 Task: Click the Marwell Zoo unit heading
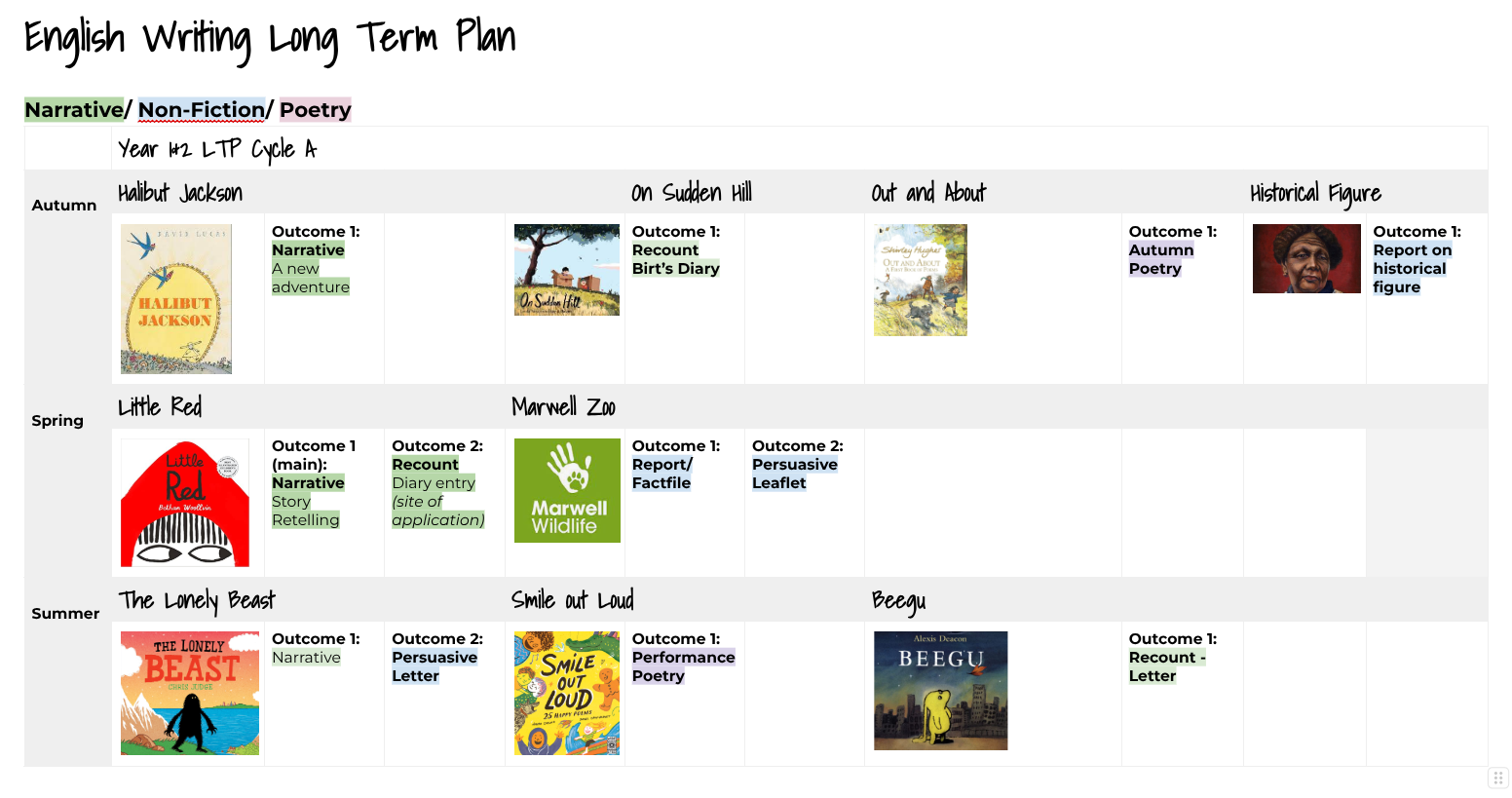(563, 407)
